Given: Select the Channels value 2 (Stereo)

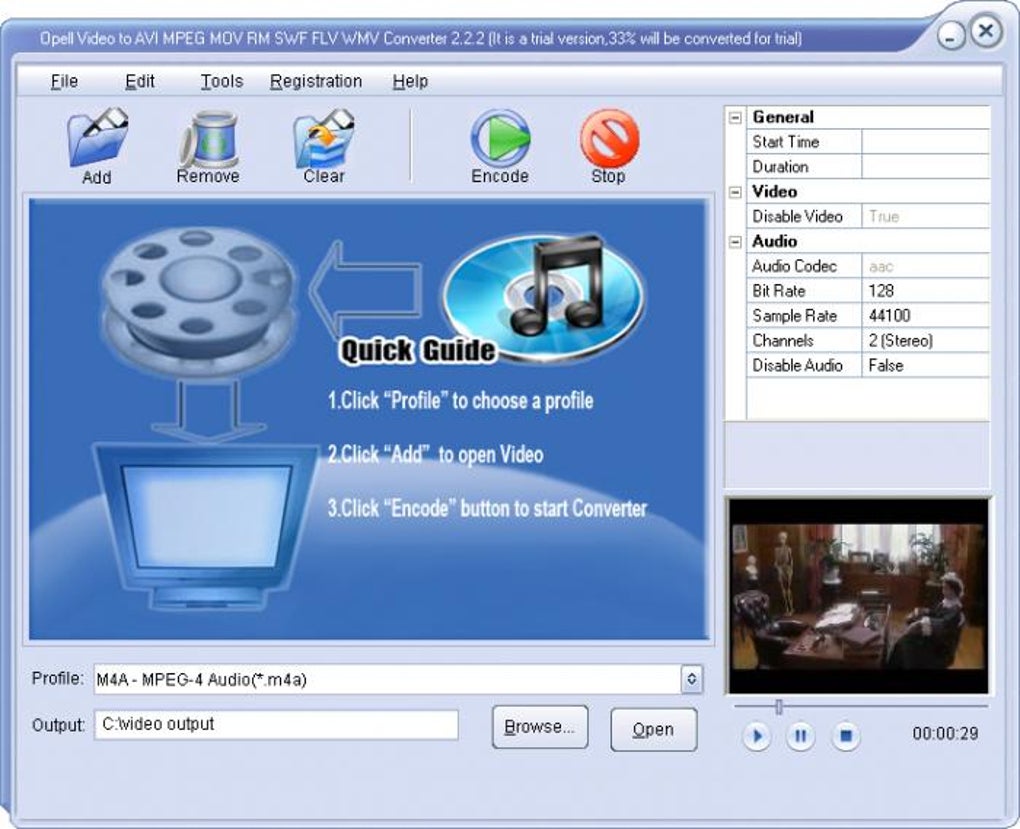Looking at the screenshot, I should click(x=925, y=340).
